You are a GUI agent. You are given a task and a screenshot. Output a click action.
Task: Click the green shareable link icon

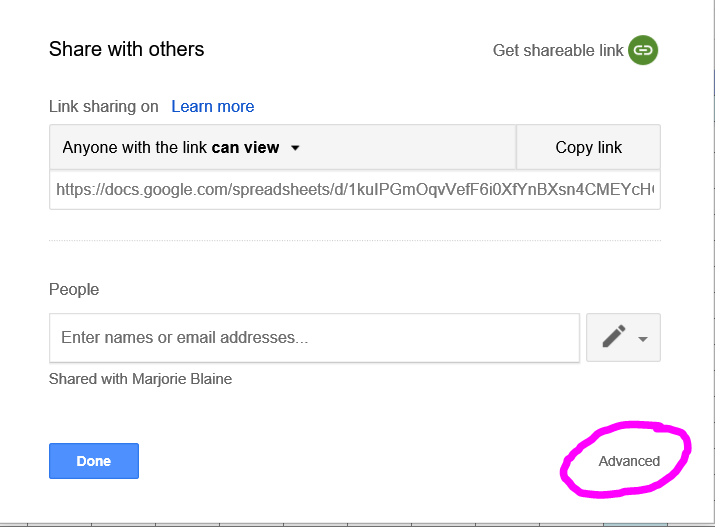tap(643, 50)
